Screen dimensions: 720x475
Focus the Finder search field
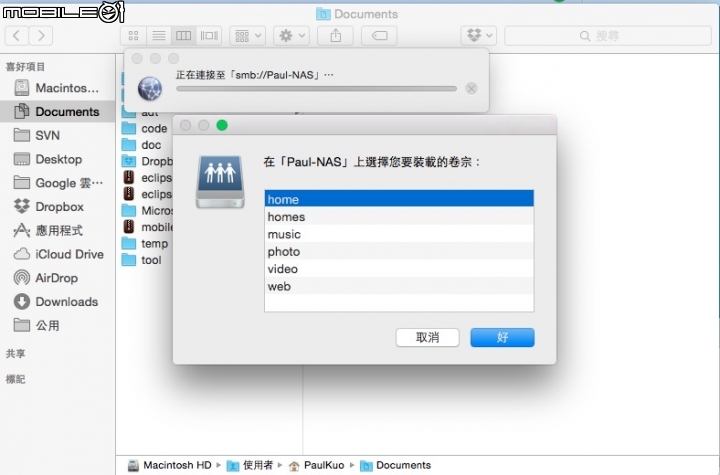pos(608,35)
